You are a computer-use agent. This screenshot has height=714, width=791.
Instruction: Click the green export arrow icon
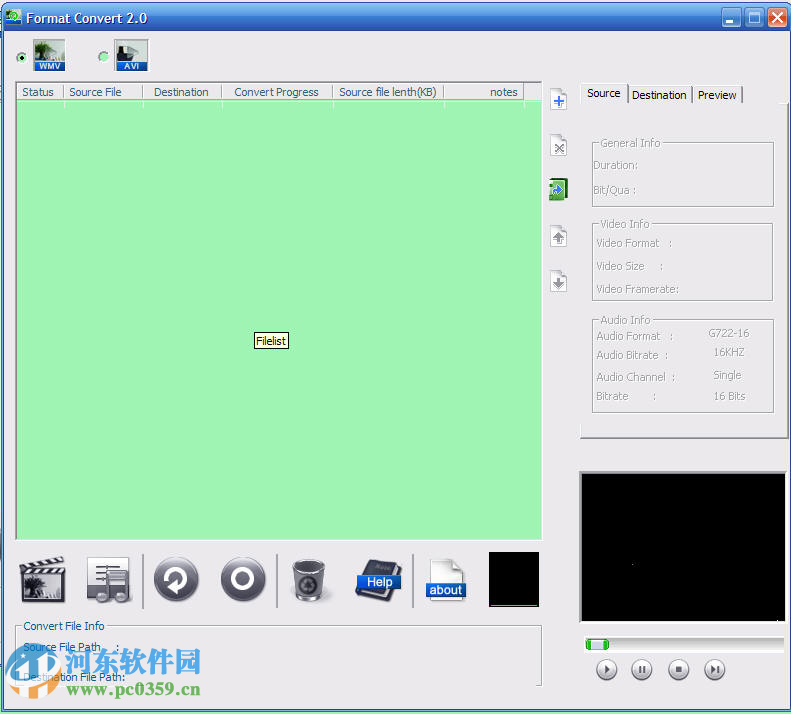[x=558, y=190]
